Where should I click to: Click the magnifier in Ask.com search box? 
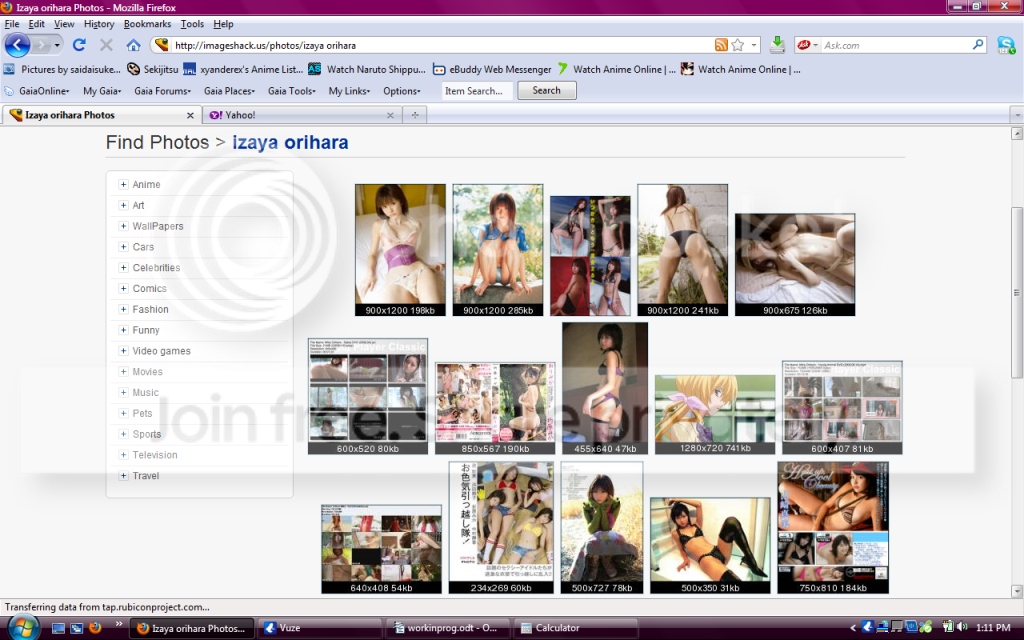point(978,44)
